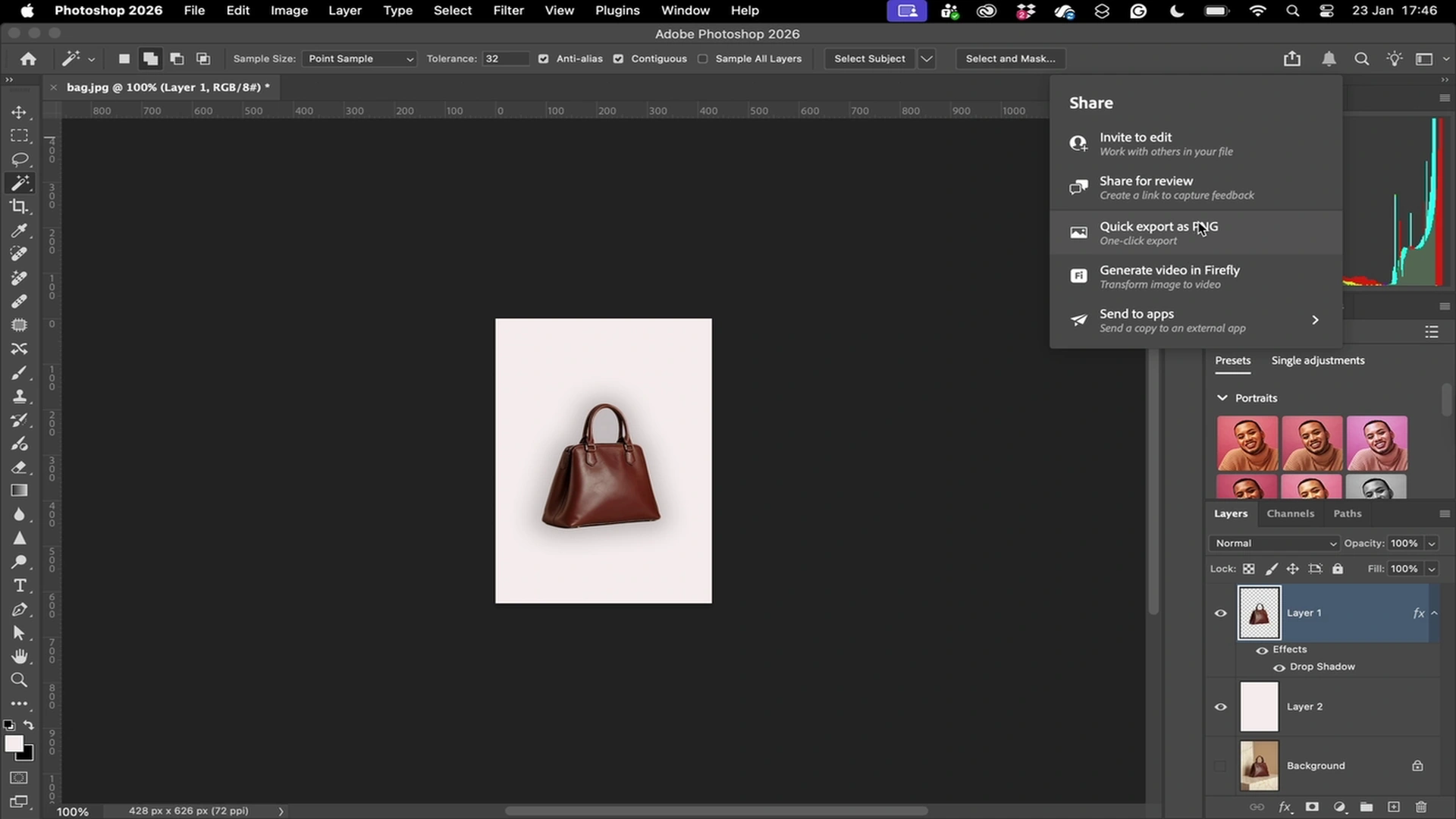Open the Sample Size dropdown
Image resolution: width=1456 pixels, height=819 pixels.
tap(359, 58)
